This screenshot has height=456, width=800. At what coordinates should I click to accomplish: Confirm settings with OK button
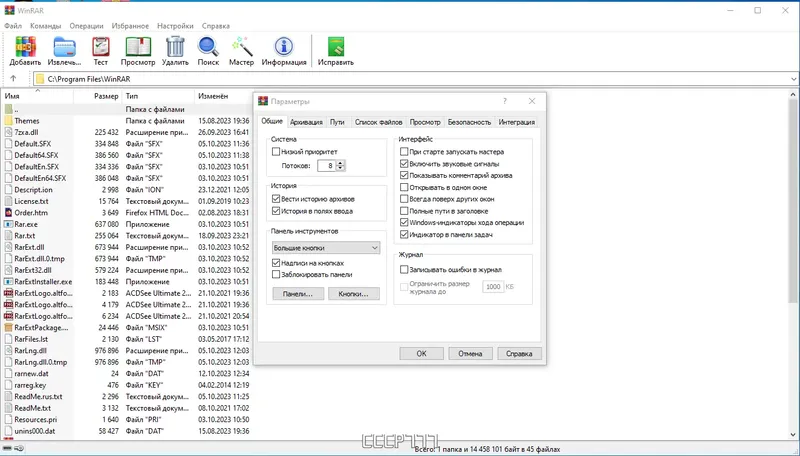[x=421, y=353]
